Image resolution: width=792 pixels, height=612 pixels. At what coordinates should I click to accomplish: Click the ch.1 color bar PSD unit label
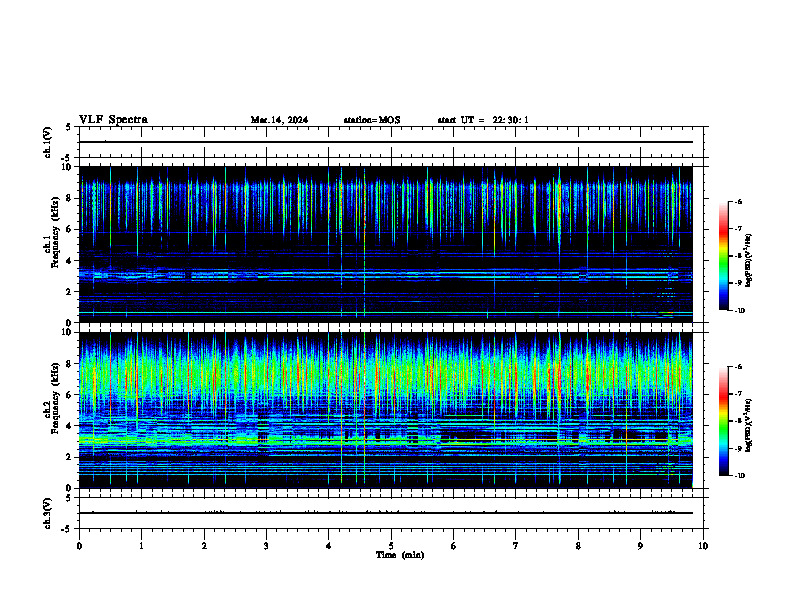tap(749, 261)
